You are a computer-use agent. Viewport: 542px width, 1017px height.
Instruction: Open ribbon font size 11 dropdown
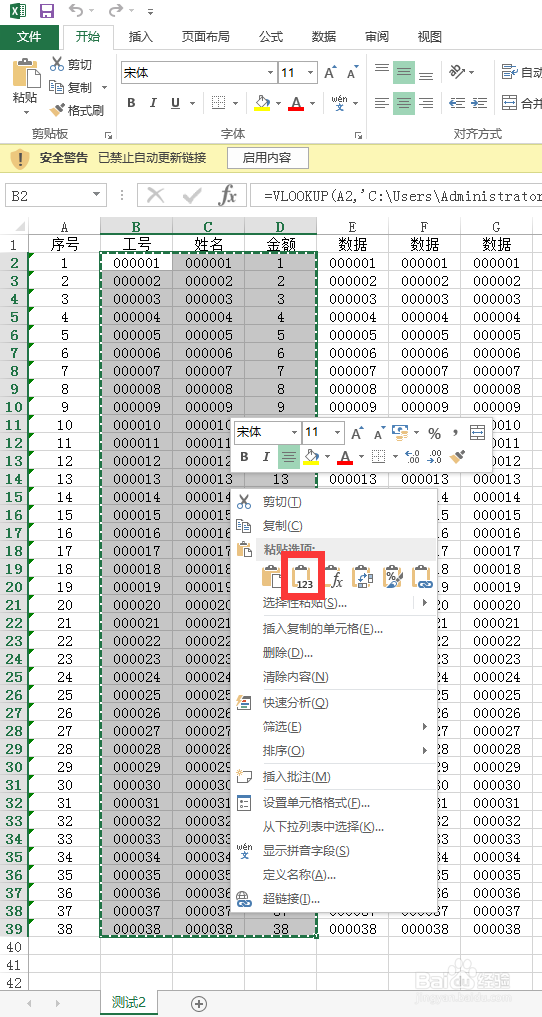pos(311,72)
